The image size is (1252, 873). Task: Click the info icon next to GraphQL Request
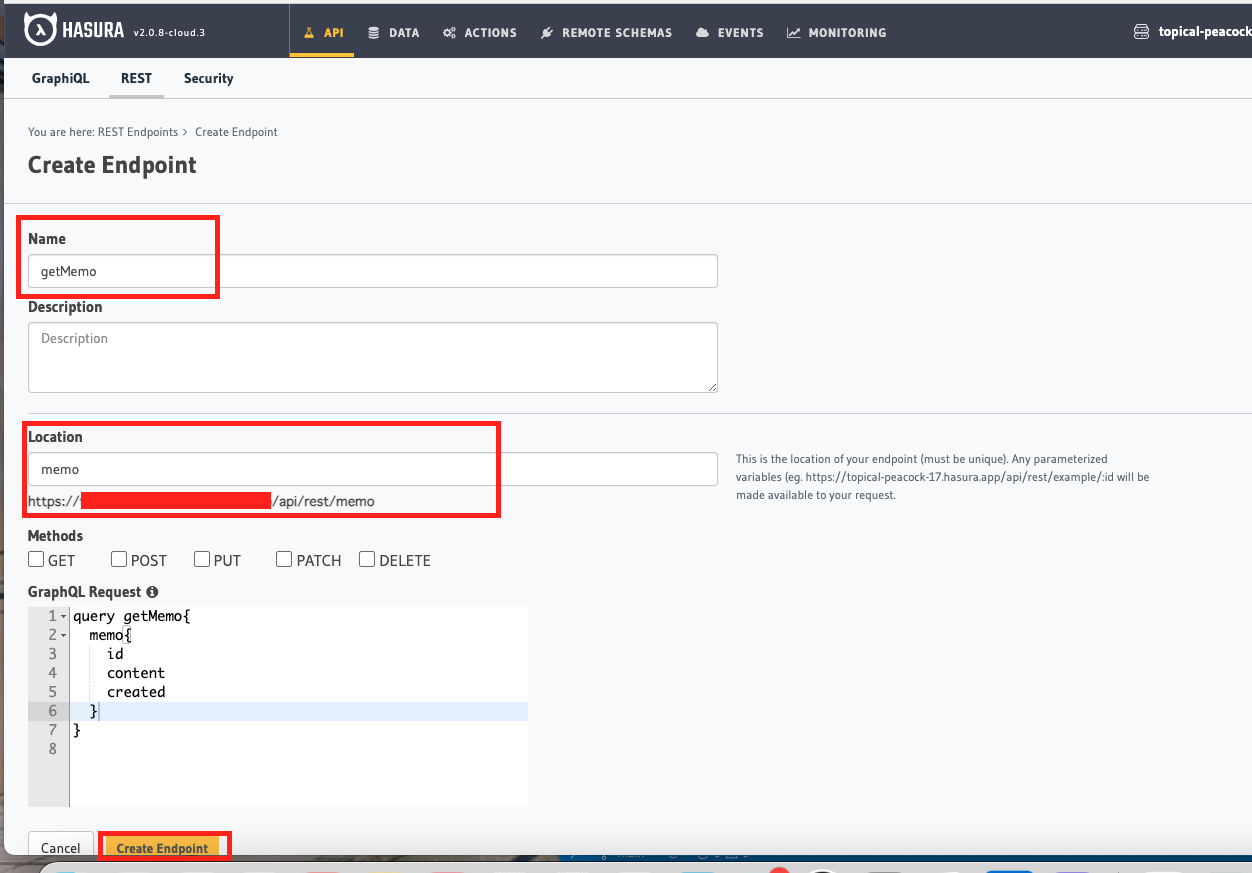pyautogui.click(x=151, y=591)
